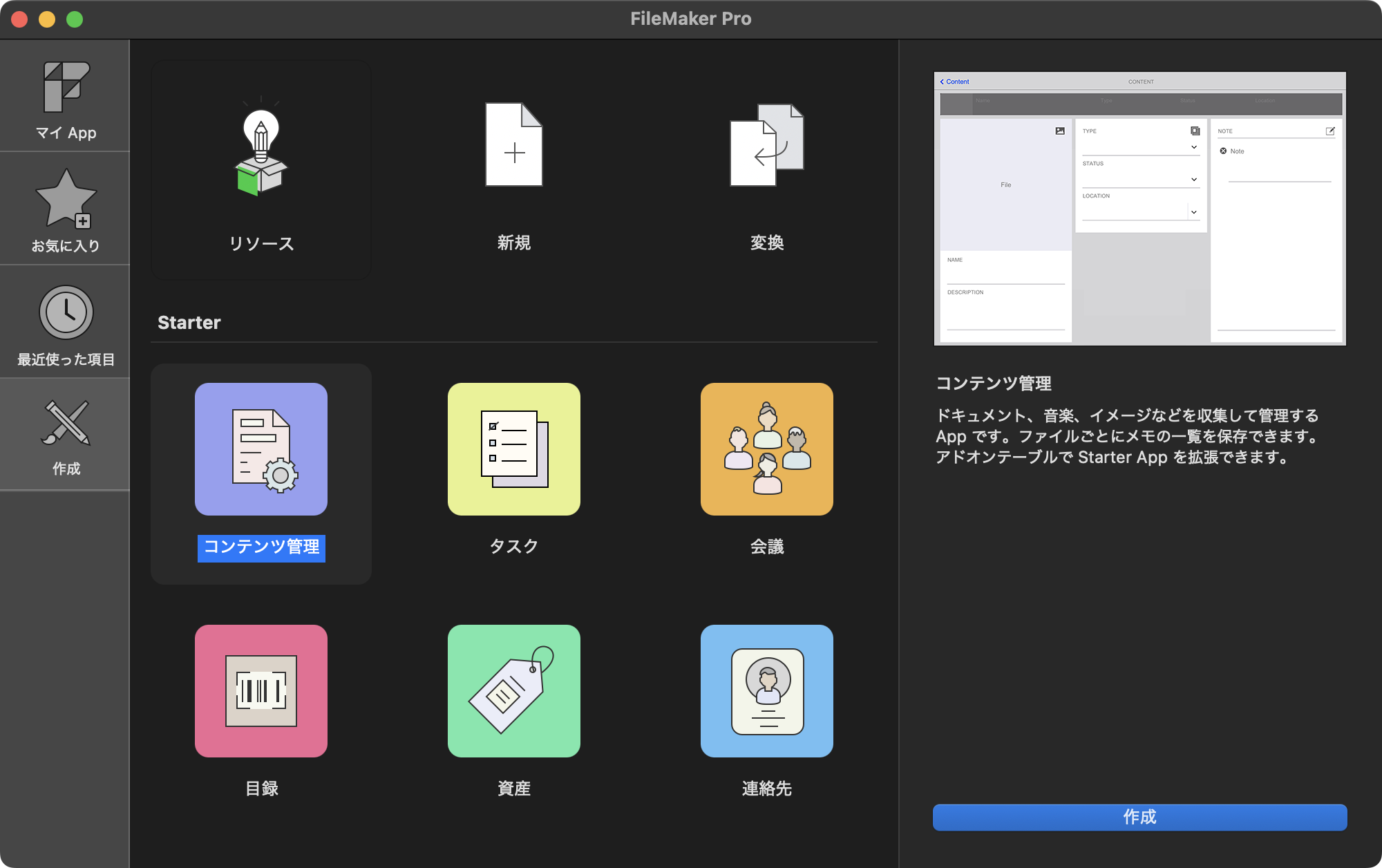
Task: Click the コンテンツ管理 preview thumbnail
Action: tap(1139, 208)
